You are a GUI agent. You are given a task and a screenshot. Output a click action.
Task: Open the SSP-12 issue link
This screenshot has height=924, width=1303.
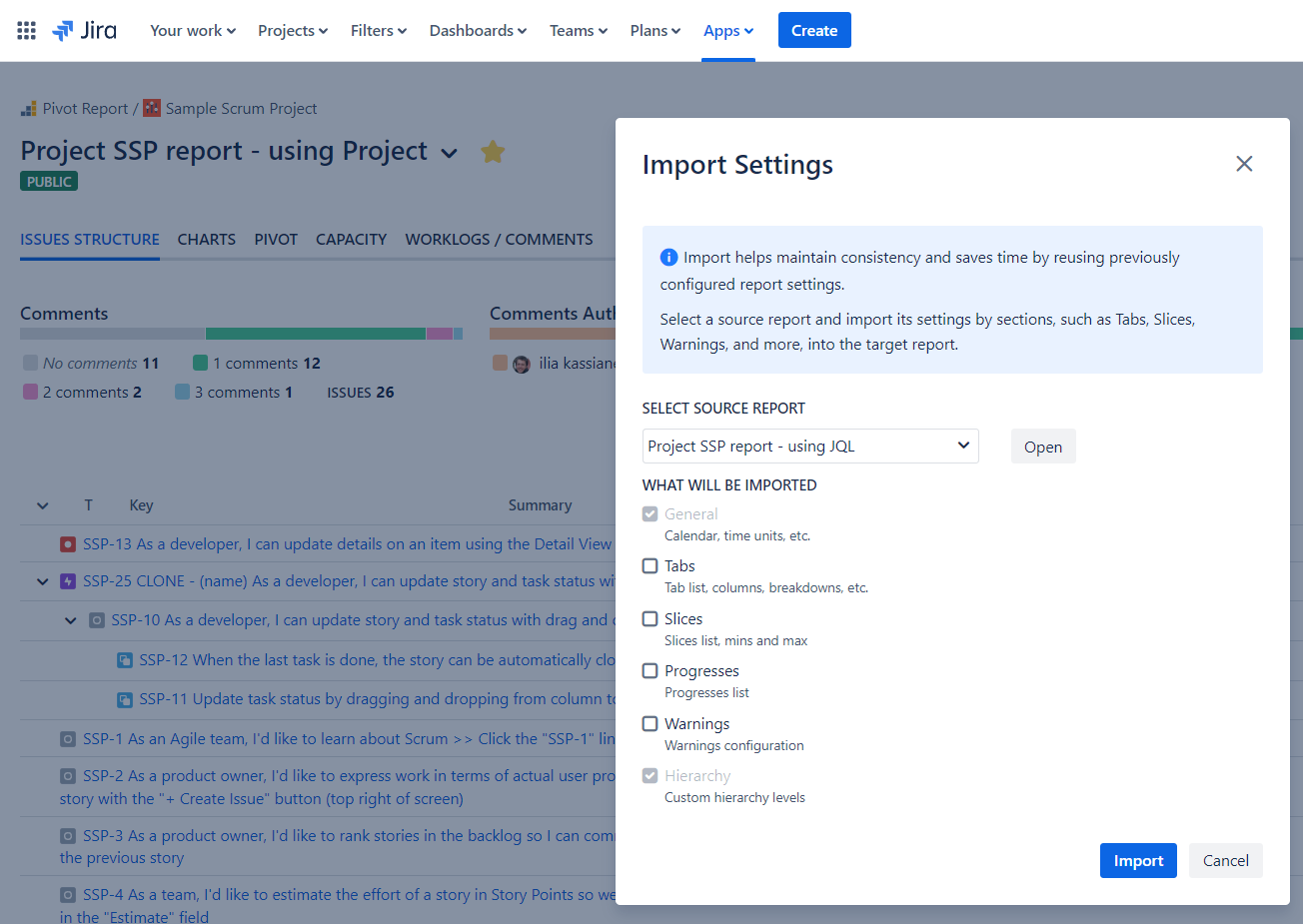click(x=377, y=660)
